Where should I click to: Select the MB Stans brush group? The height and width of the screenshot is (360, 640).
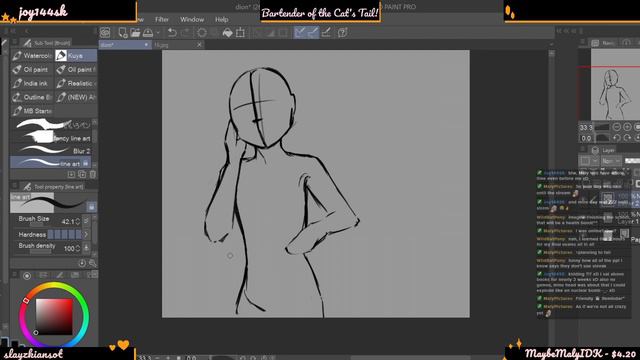pyautogui.click(x=32, y=111)
